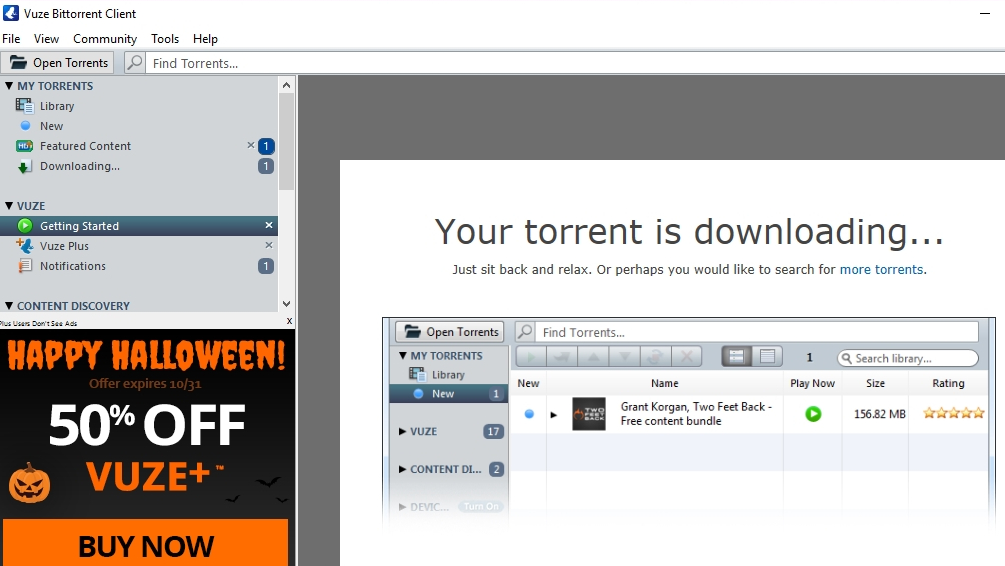Open Featured Content in sidebar
The width and height of the screenshot is (1005, 566).
coord(85,146)
